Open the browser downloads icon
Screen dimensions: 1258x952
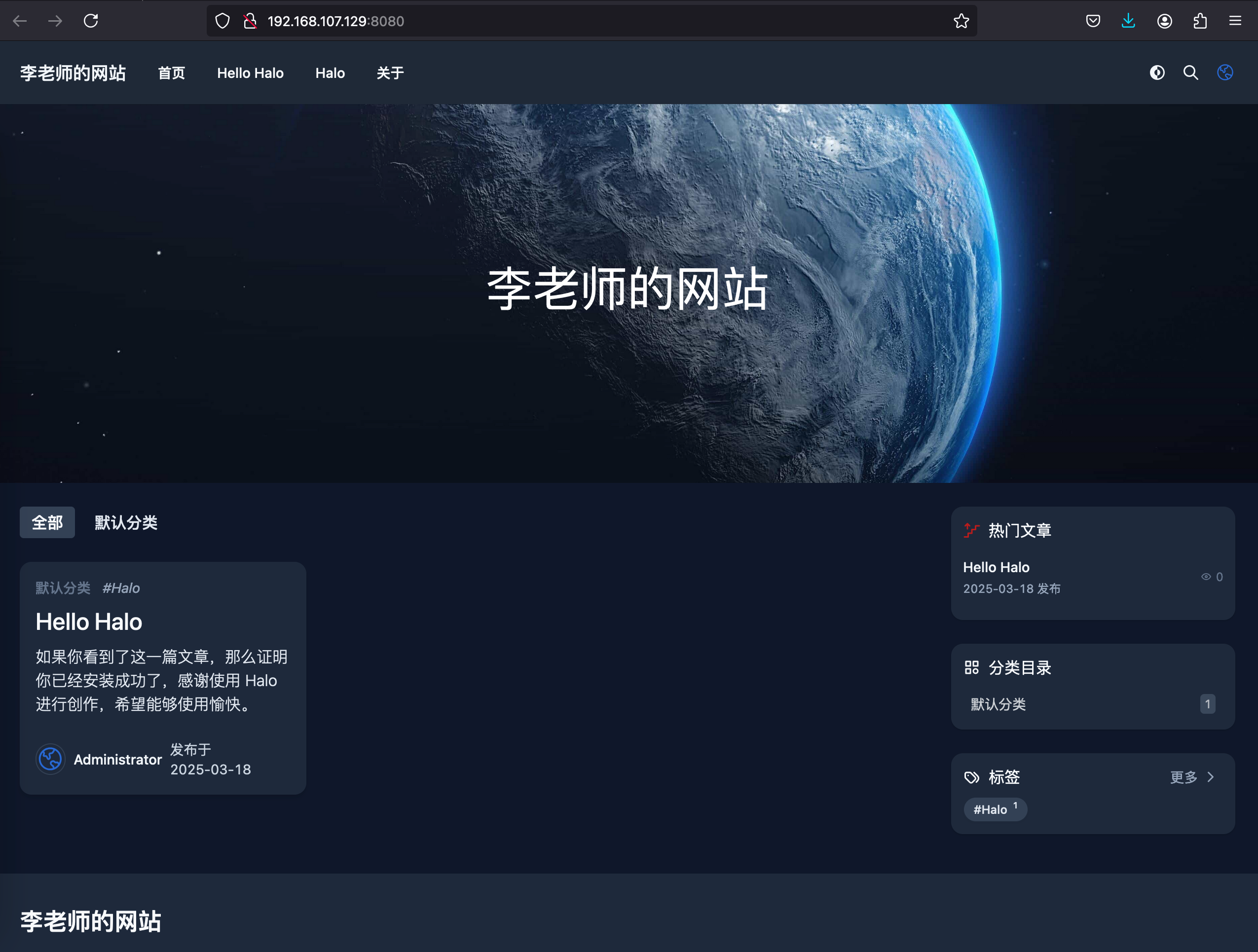1128,21
